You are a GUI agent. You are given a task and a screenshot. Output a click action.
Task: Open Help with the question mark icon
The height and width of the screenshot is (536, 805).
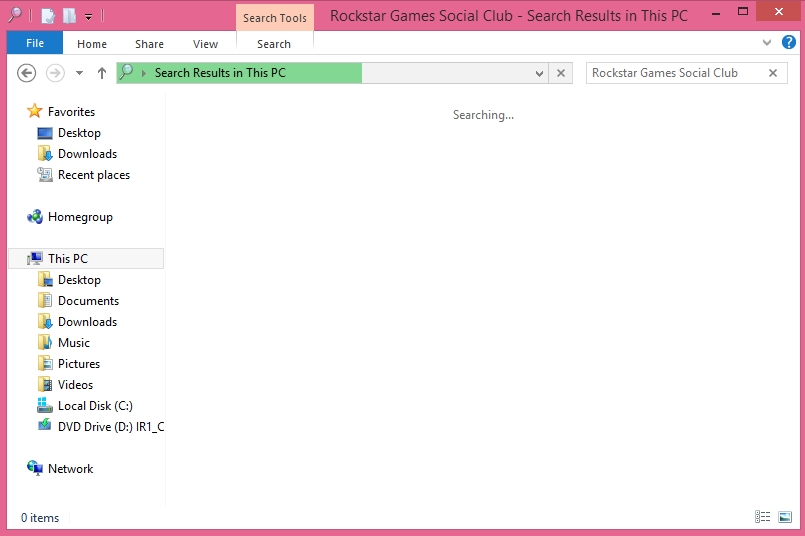click(x=789, y=42)
